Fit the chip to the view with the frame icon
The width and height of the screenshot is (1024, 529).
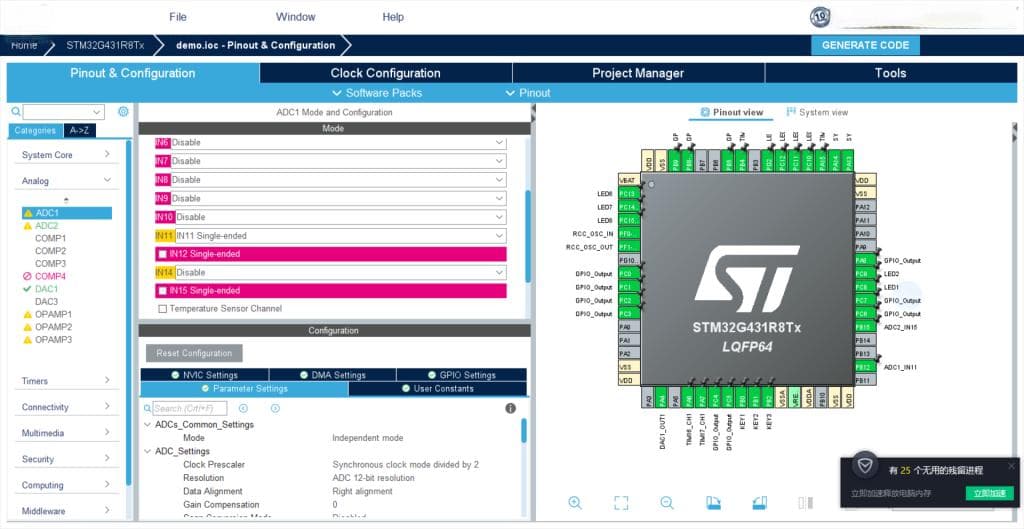[x=621, y=502]
